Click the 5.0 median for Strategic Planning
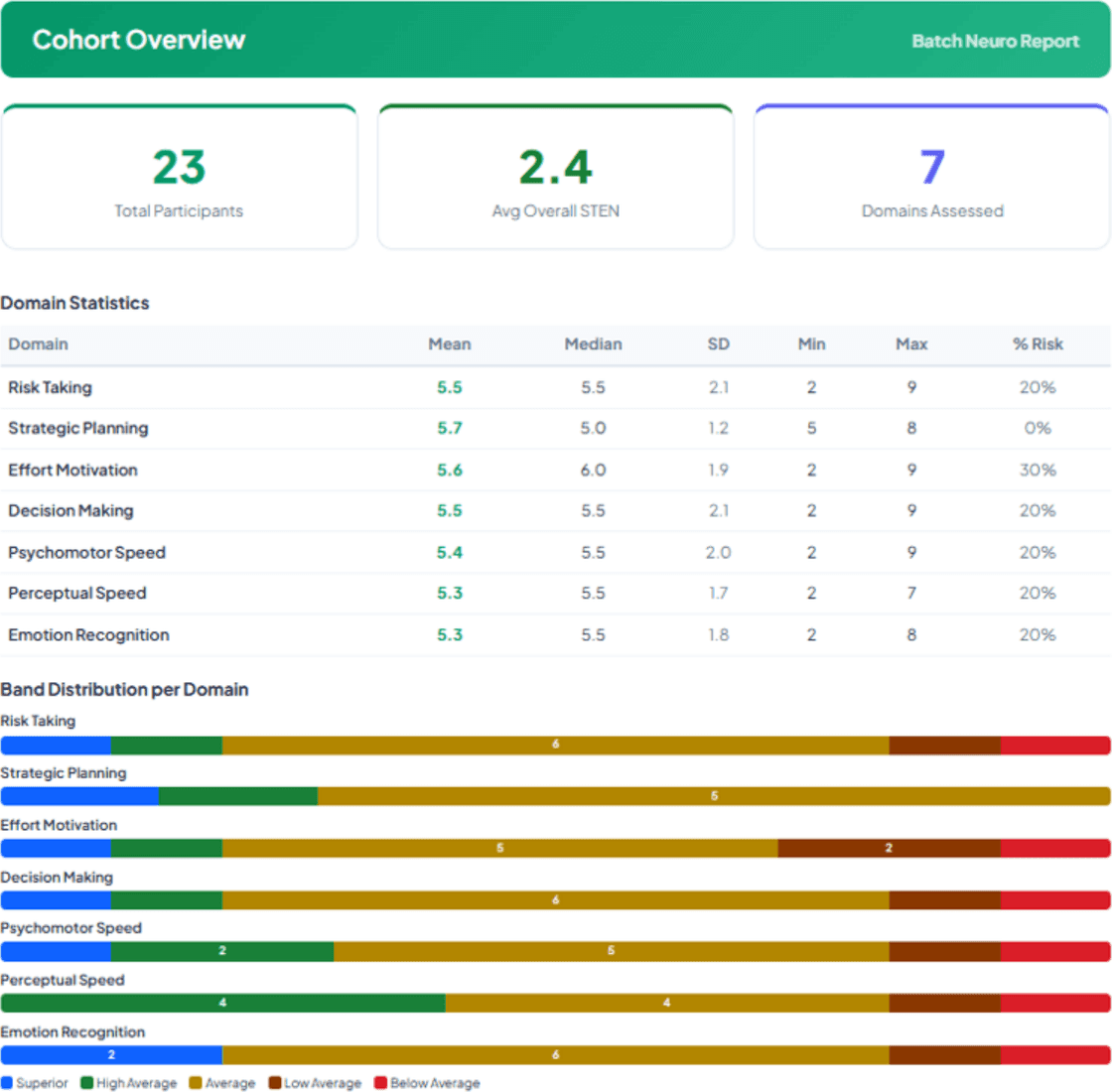 593,428
